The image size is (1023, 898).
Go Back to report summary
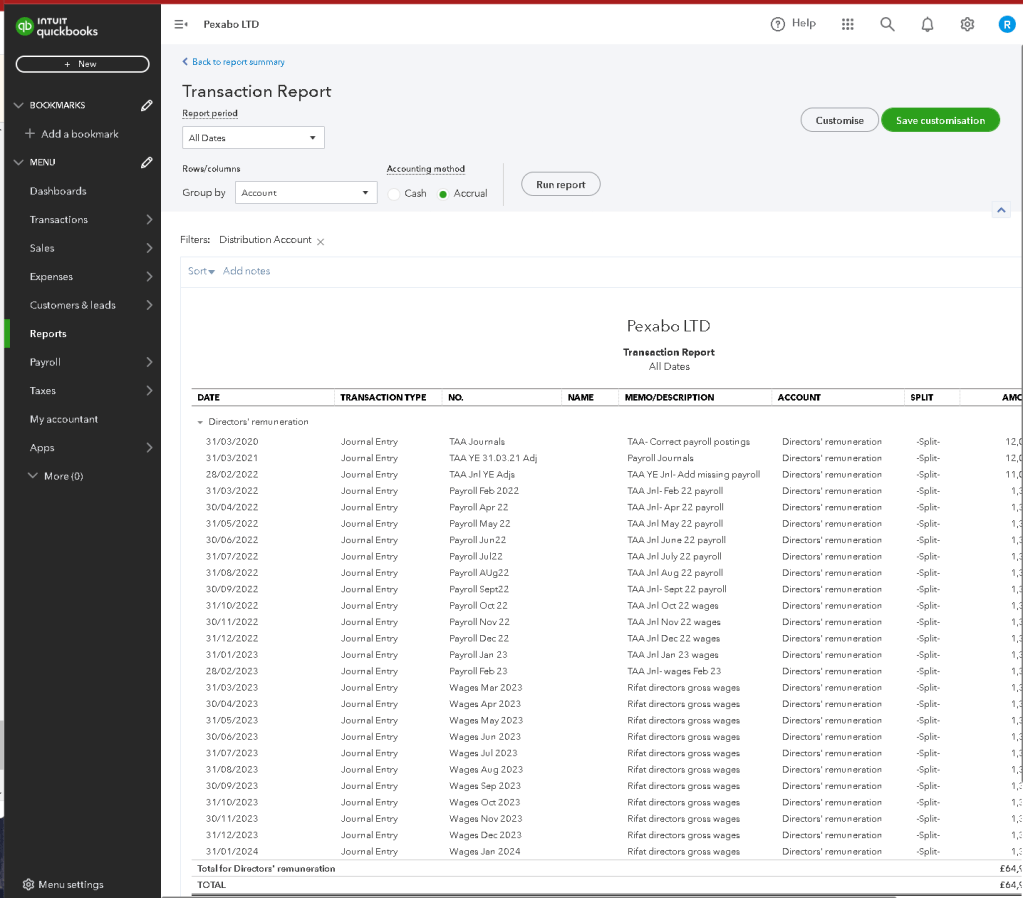233,62
